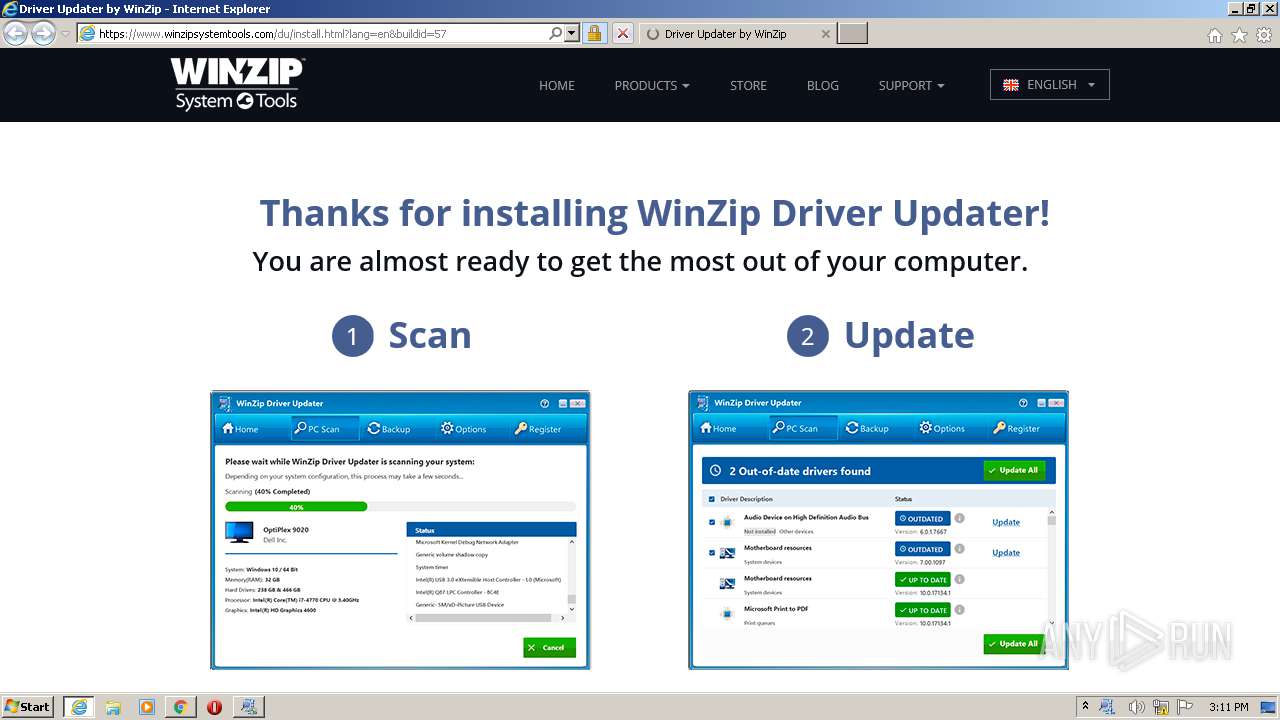Click the browser Forward arrow button
Image resolution: width=1280 pixels, height=720 pixels.
click(x=43, y=33)
